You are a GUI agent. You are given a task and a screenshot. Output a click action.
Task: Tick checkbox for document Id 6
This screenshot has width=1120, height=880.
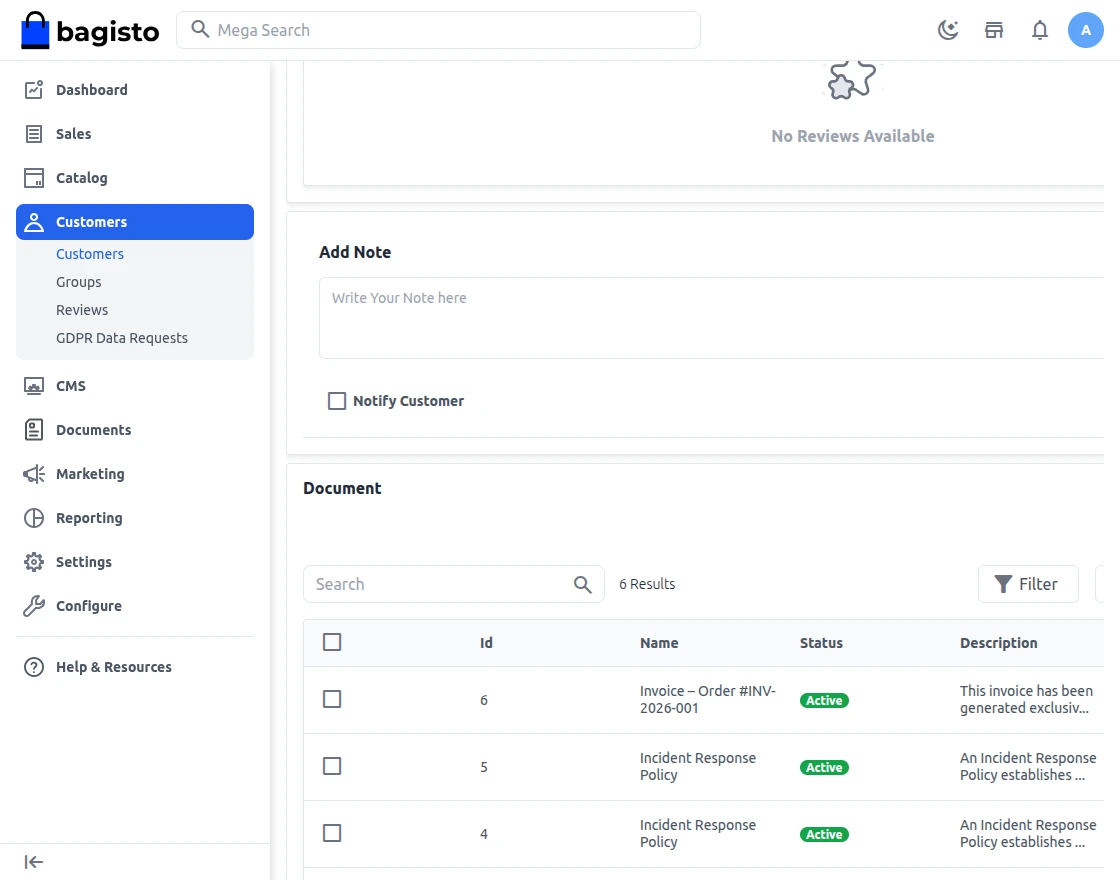click(x=332, y=699)
